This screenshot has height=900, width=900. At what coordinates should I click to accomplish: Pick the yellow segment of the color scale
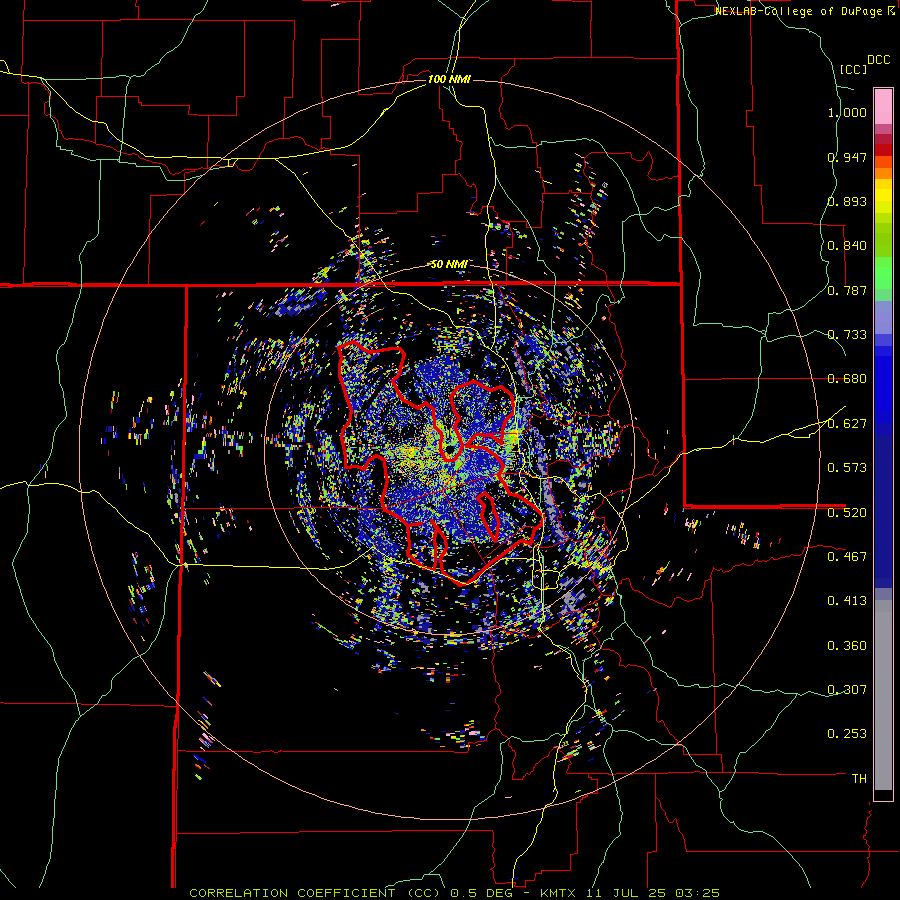coord(883,196)
